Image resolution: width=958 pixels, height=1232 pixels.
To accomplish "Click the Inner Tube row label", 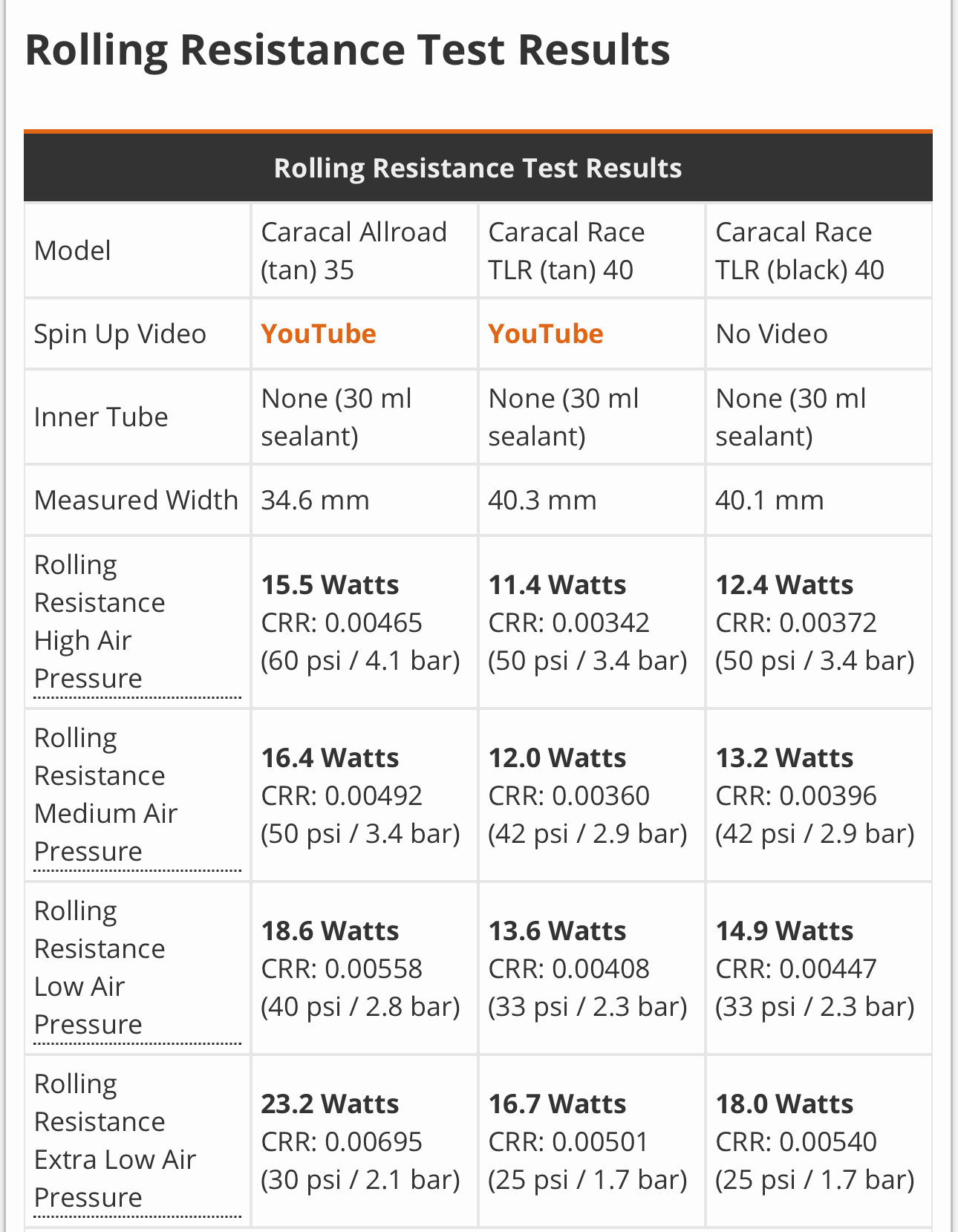I will pos(101,417).
